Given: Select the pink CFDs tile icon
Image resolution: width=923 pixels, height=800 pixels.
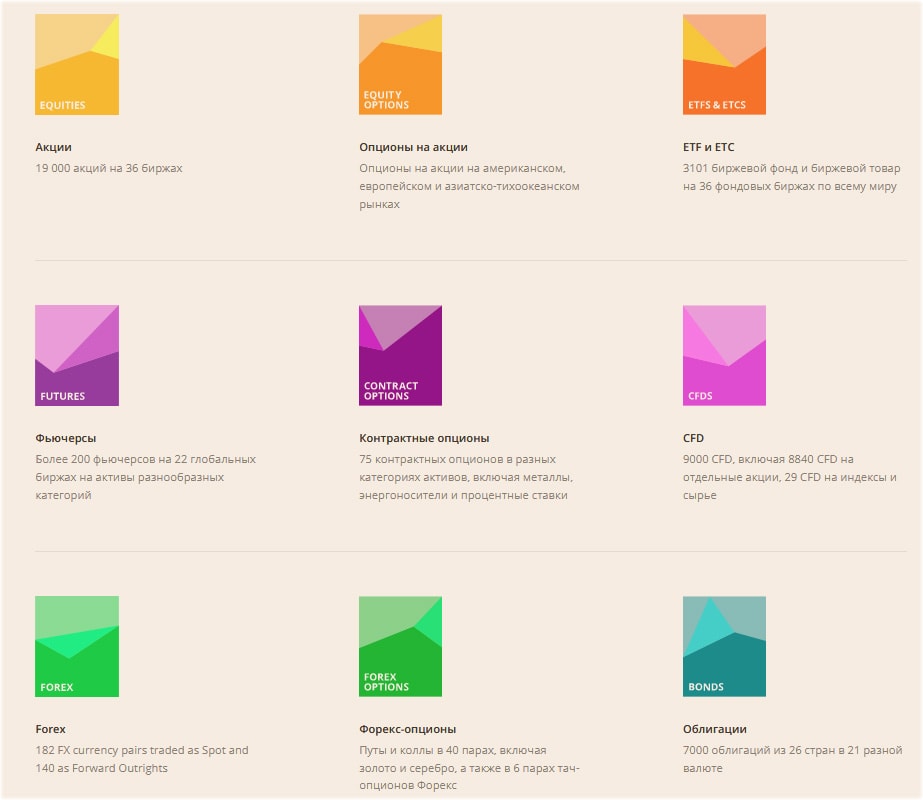Looking at the screenshot, I should (724, 355).
